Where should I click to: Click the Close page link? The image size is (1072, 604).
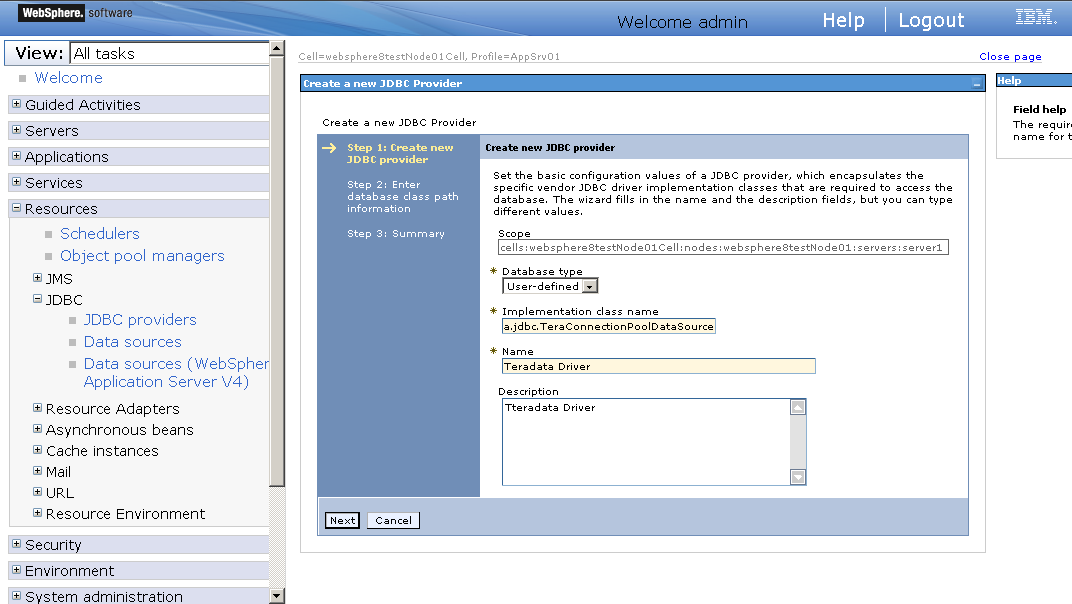point(1010,56)
